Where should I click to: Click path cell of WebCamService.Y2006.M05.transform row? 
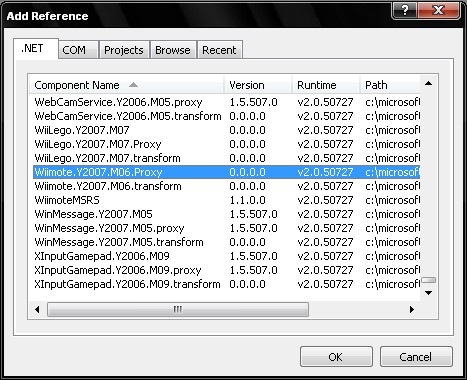[x=392, y=116]
